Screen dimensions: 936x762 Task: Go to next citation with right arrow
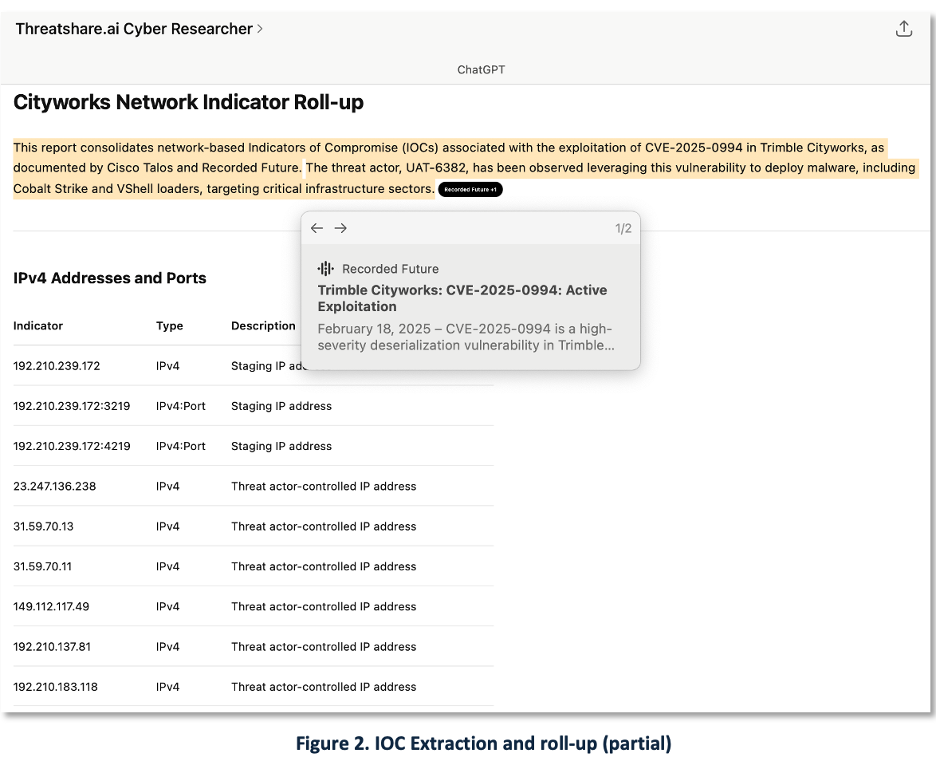point(340,228)
